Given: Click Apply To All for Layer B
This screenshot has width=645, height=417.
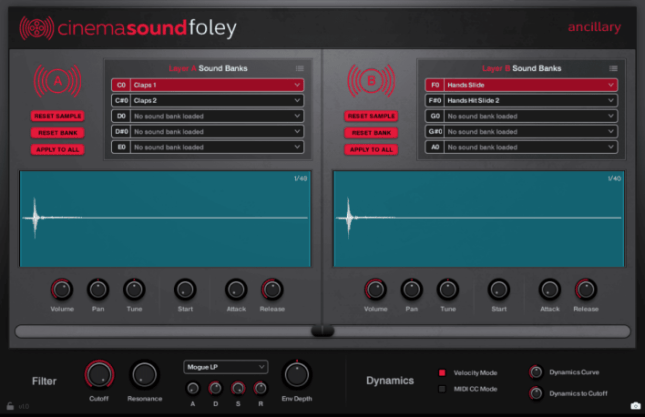Looking at the screenshot, I should pyautogui.click(x=371, y=150).
